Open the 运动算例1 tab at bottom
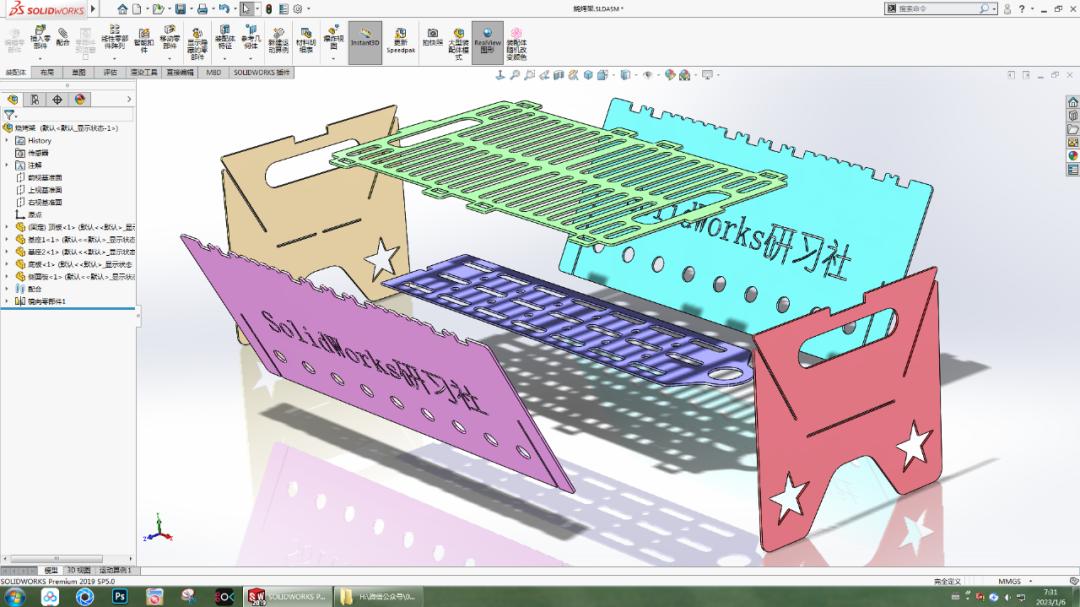 coord(115,571)
